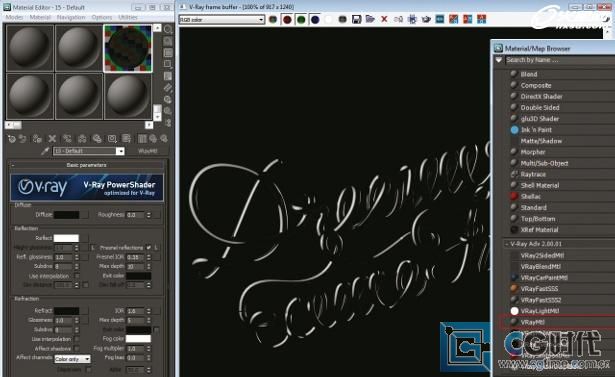The width and height of the screenshot is (615, 377).
Task: Open the Options menu
Action: (102, 17)
